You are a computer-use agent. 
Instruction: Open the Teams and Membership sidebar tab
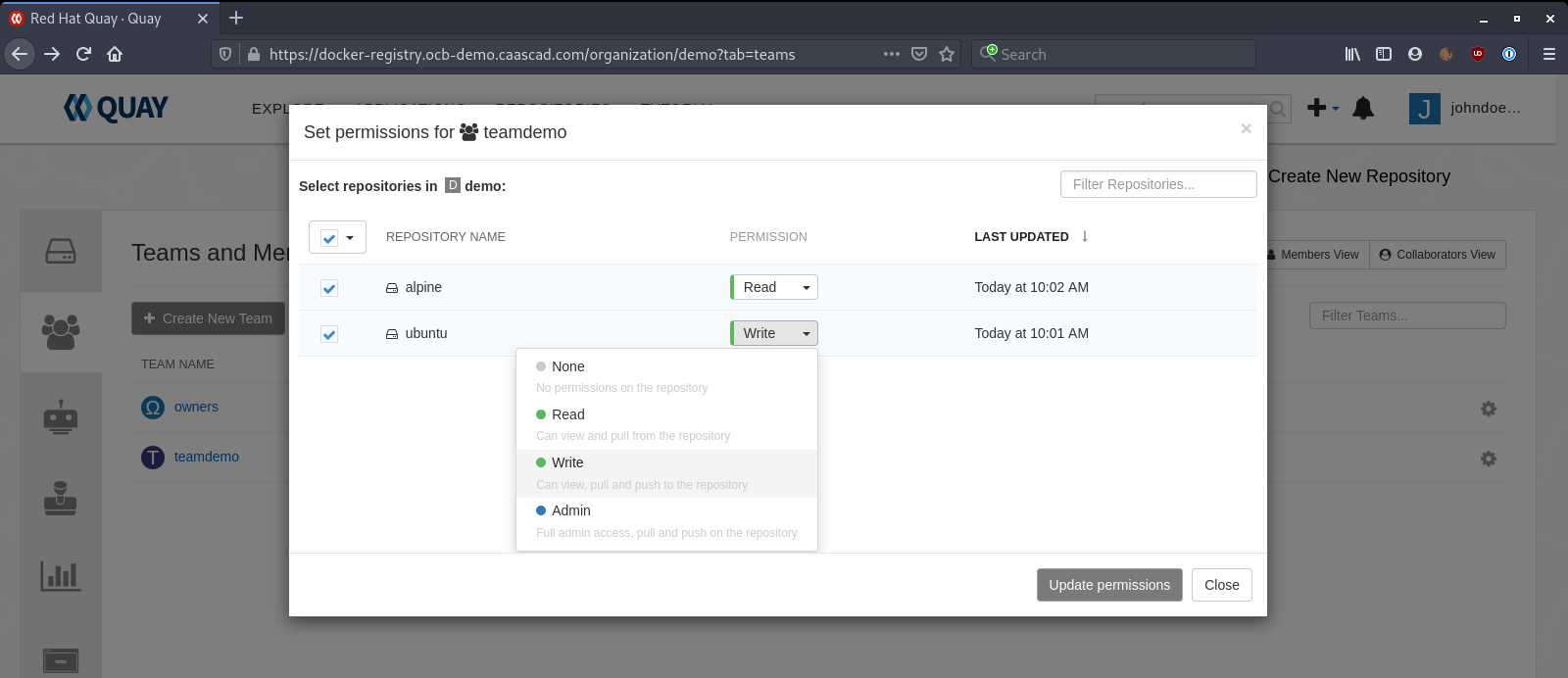click(61, 332)
